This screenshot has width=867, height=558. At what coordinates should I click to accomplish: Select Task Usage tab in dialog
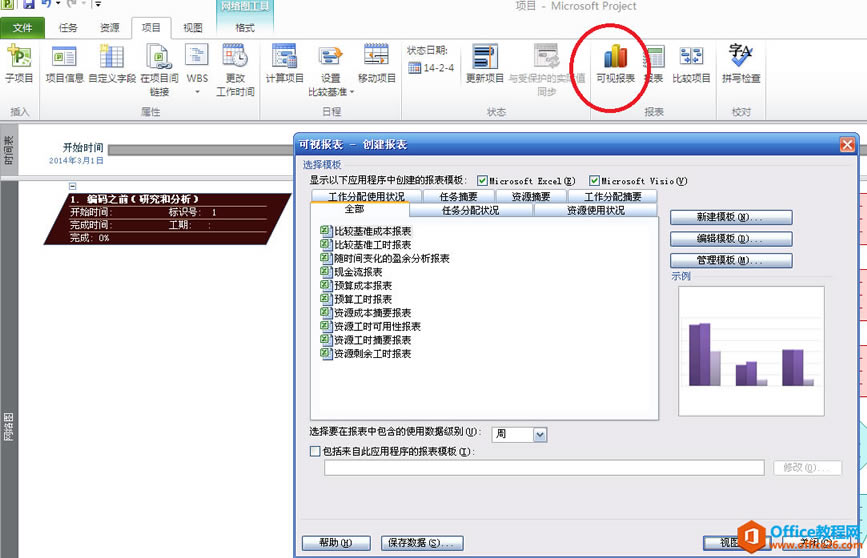tap(471, 210)
